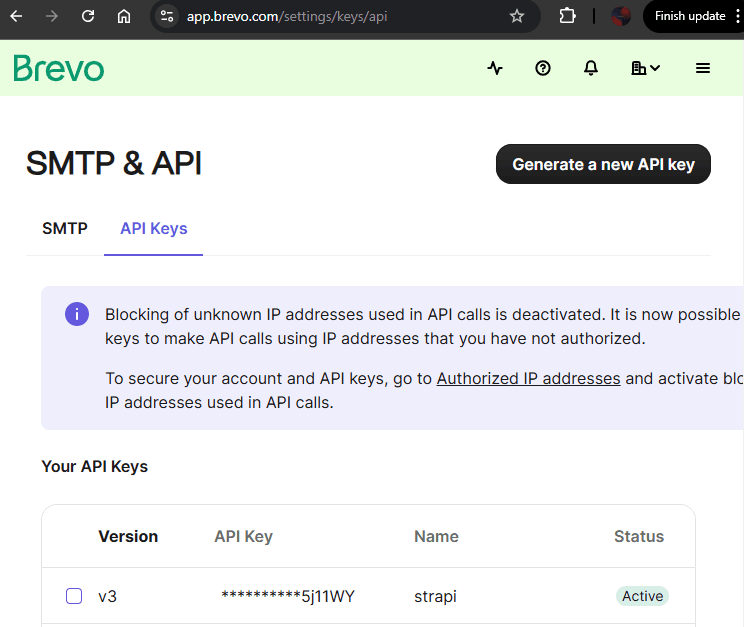Click the masked key ending 5j11WY
This screenshot has width=744, height=627.
(x=288, y=596)
